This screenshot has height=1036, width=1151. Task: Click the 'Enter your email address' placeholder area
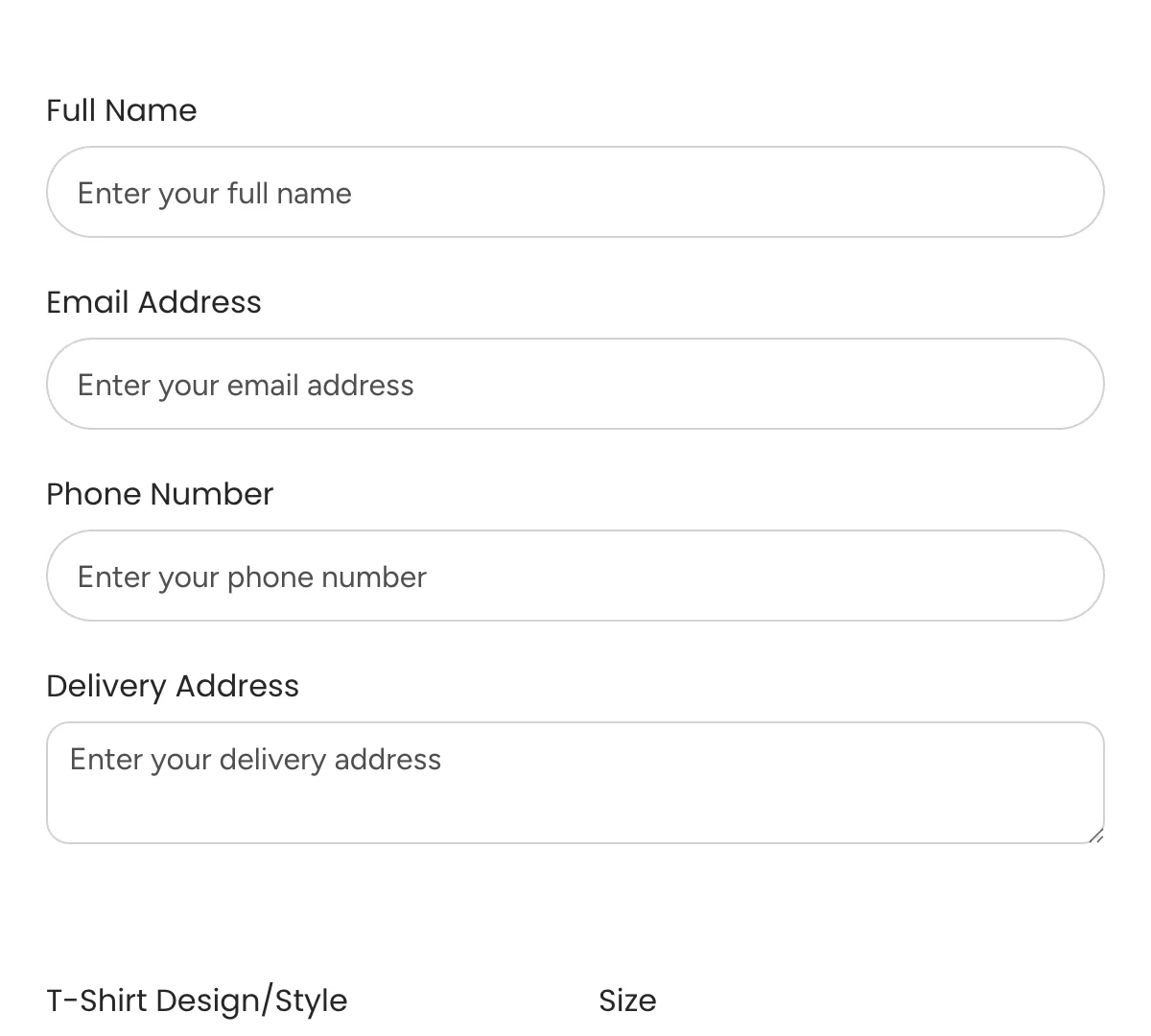pyautogui.click(x=245, y=385)
